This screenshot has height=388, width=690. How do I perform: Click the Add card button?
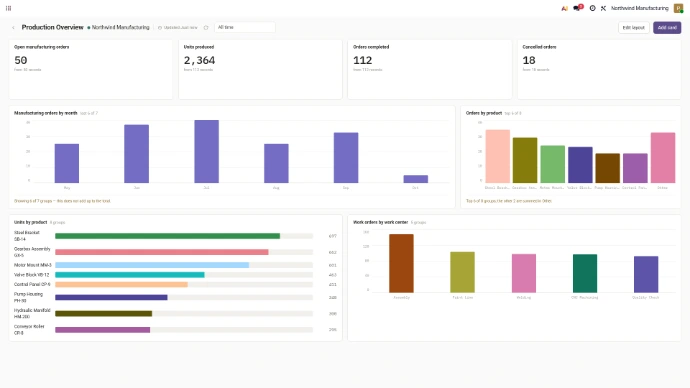pyautogui.click(x=667, y=28)
